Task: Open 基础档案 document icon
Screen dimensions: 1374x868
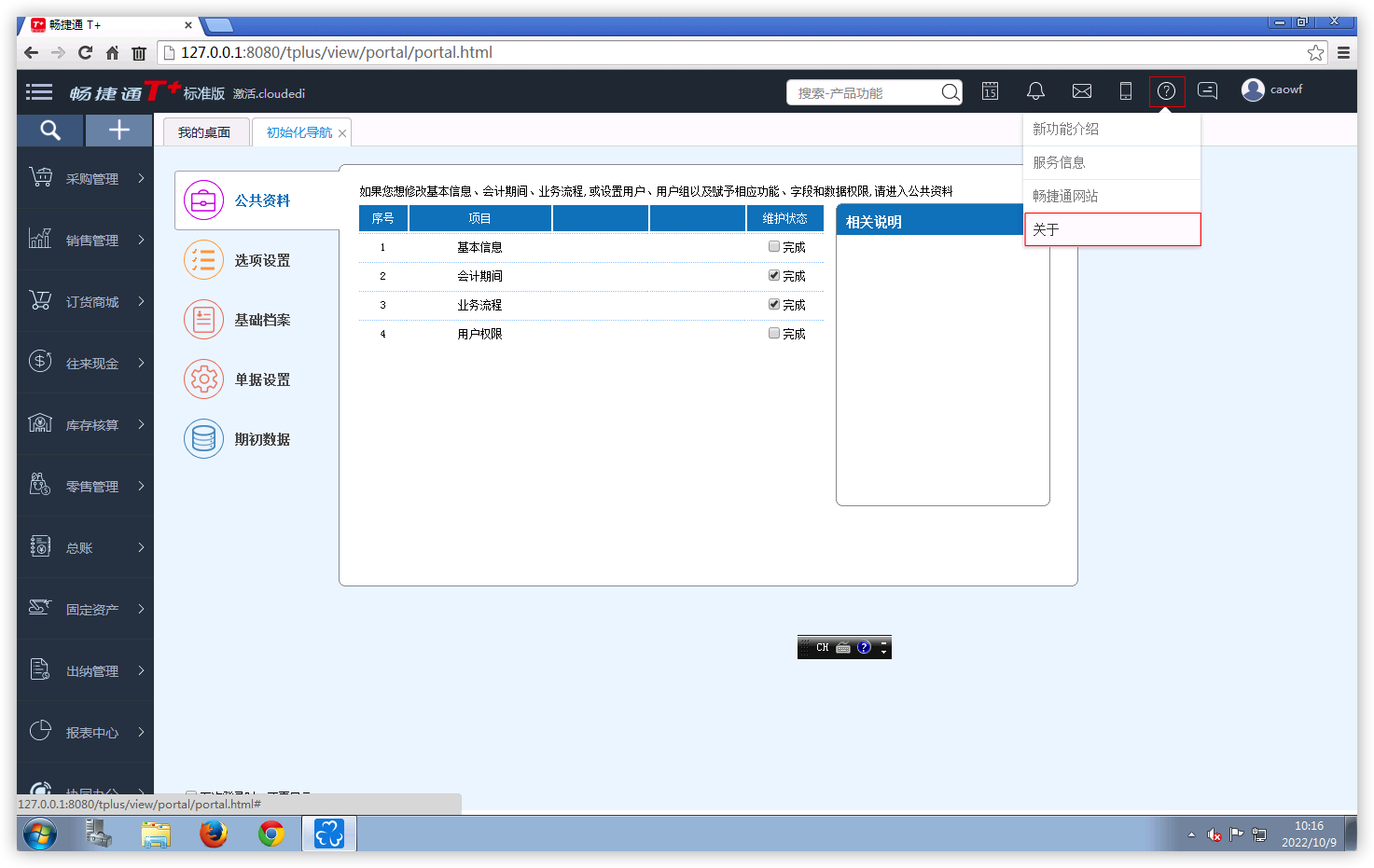Action: point(203,320)
